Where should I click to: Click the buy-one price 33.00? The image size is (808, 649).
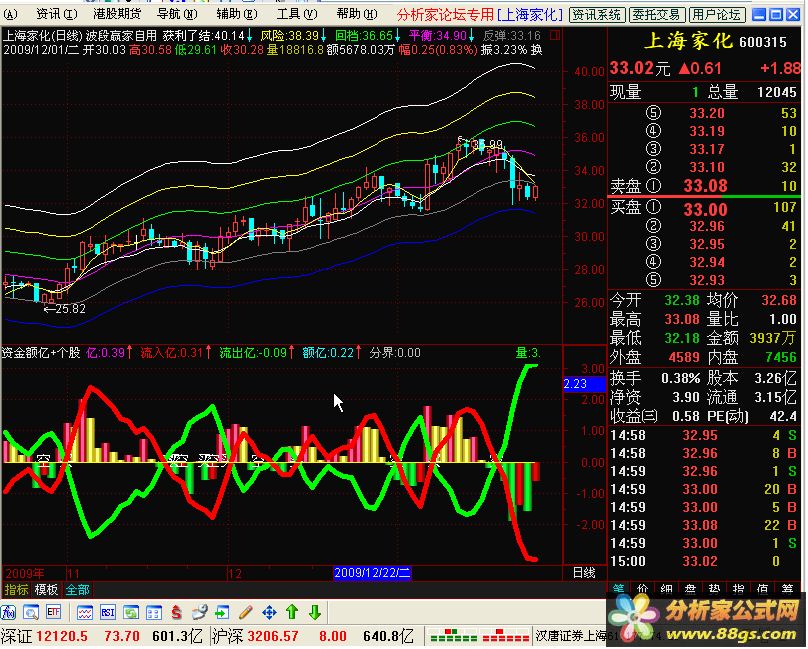click(705, 209)
